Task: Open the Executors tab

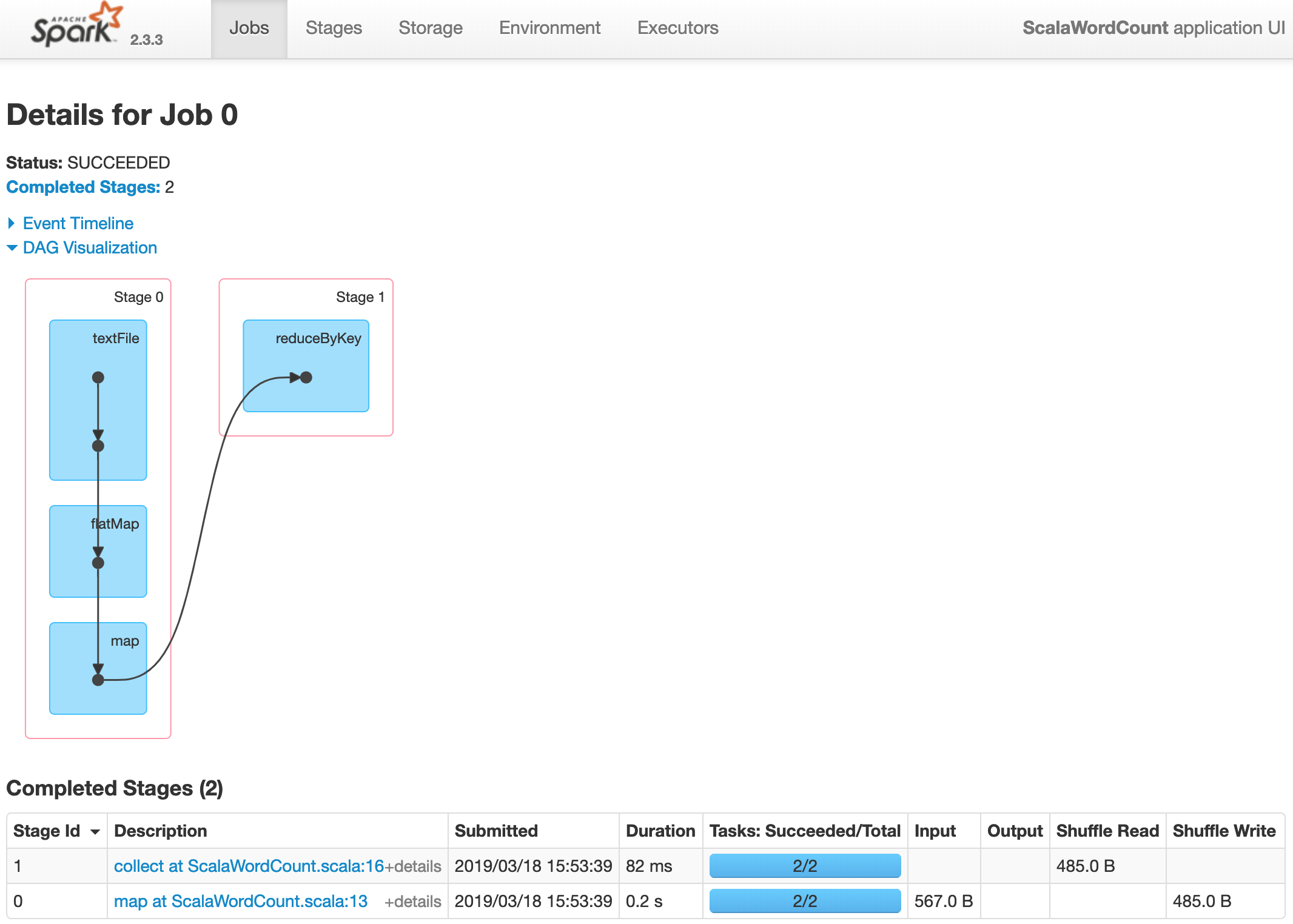Action: [677, 28]
